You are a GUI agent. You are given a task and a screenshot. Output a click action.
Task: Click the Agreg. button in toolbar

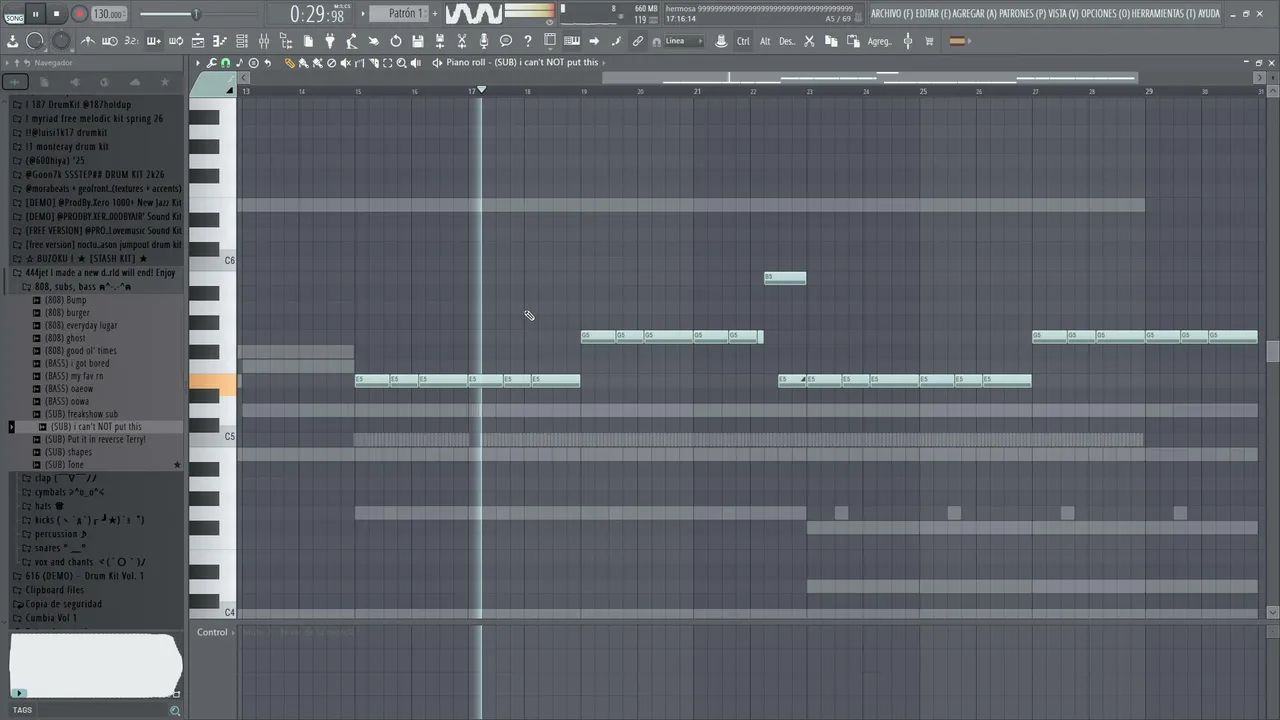[x=879, y=41]
